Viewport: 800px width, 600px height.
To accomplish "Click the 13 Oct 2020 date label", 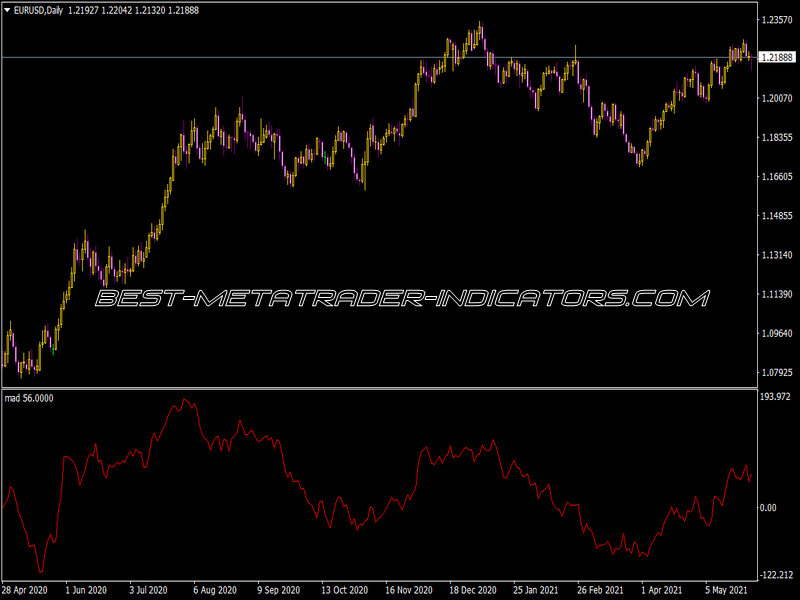I will (344, 590).
